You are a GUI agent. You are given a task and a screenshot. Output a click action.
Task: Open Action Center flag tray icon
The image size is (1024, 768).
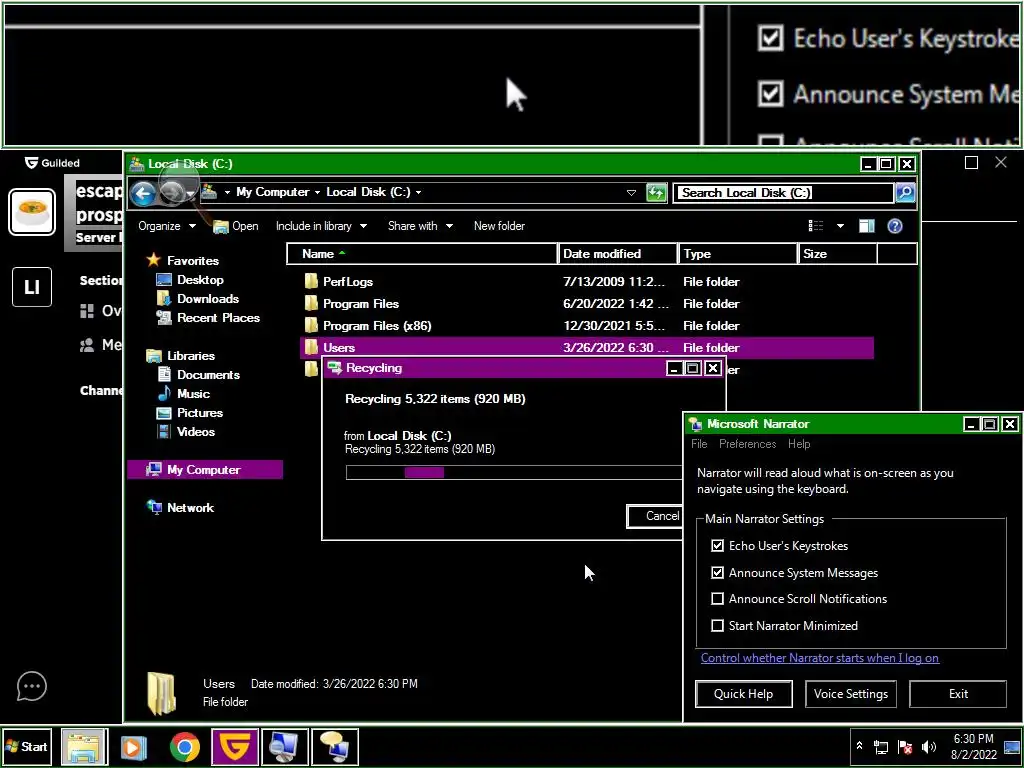[905, 746]
